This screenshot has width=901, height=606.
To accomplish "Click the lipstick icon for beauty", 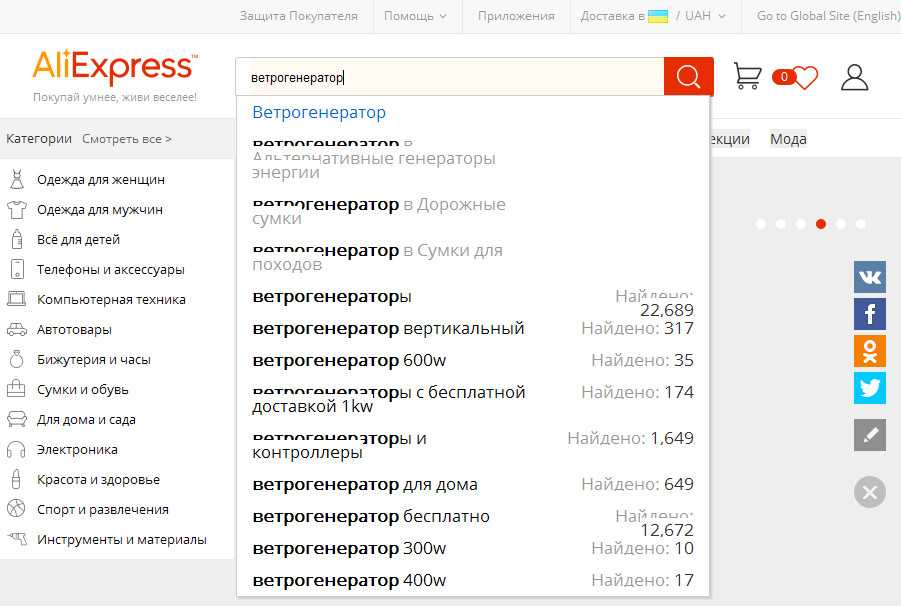I will coord(16,479).
